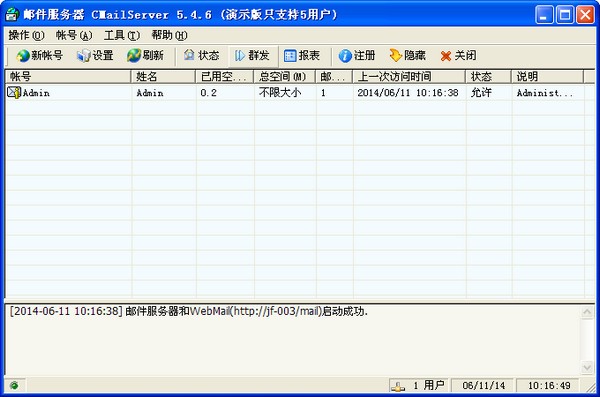The width and height of the screenshot is (600, 397).
Task: Click the 群发 mass mail toolbar icon
Action: click(x=240, y=56)
